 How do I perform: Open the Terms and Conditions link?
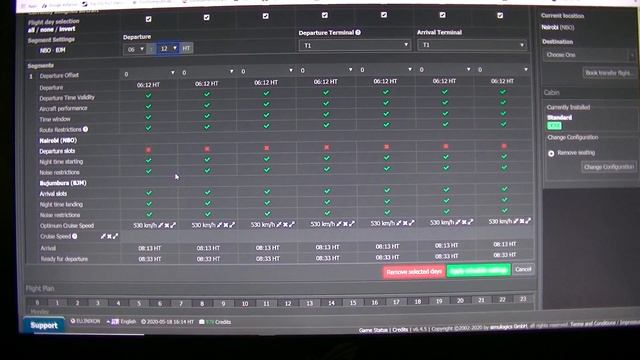(593, 324)
